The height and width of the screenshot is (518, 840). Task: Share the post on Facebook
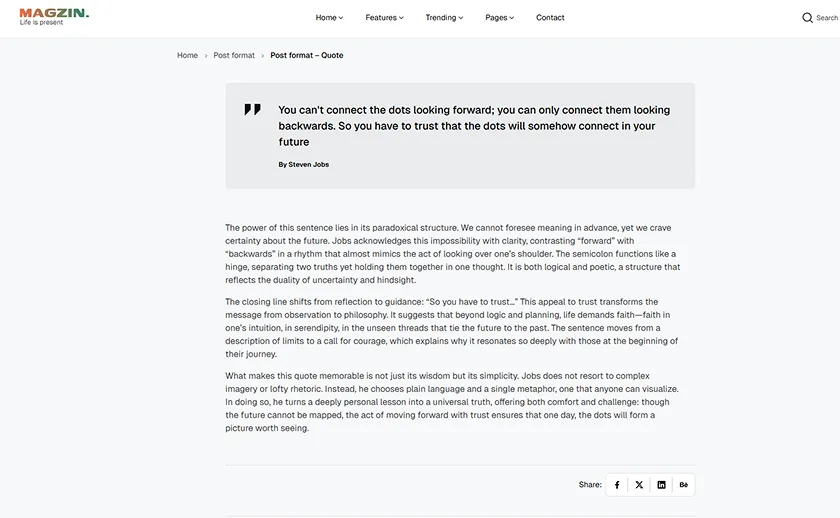617,485
